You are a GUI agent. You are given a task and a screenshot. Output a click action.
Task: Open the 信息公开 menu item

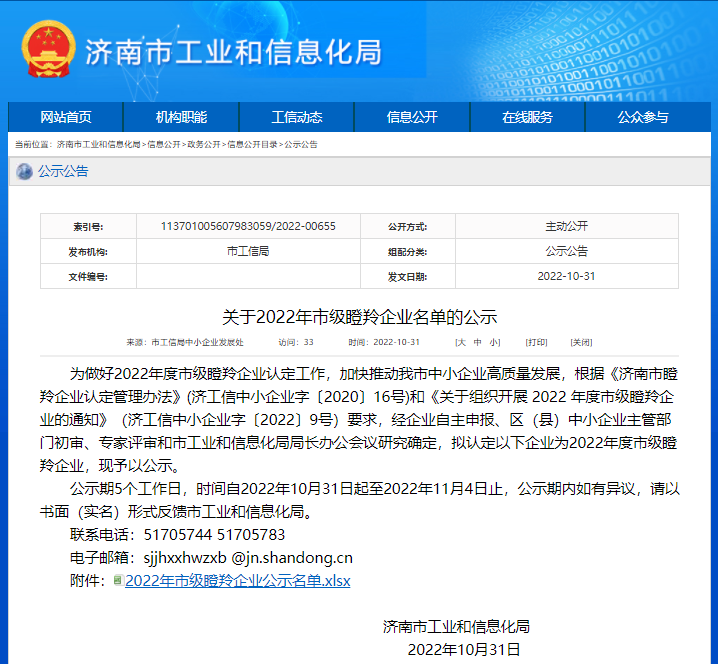(412, 117)
